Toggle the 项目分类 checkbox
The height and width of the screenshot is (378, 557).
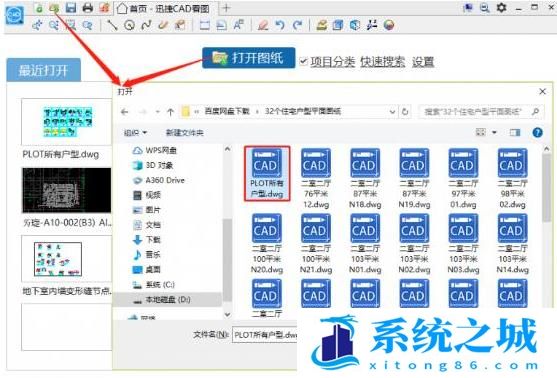[303, 61]
